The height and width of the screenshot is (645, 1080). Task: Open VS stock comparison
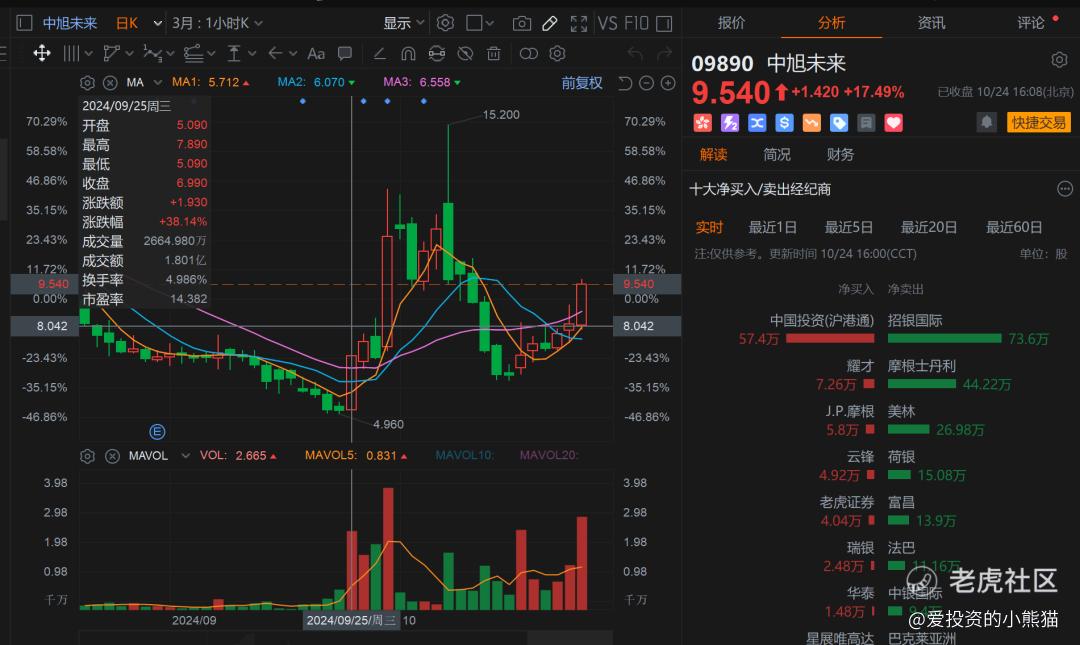point(608,23)
